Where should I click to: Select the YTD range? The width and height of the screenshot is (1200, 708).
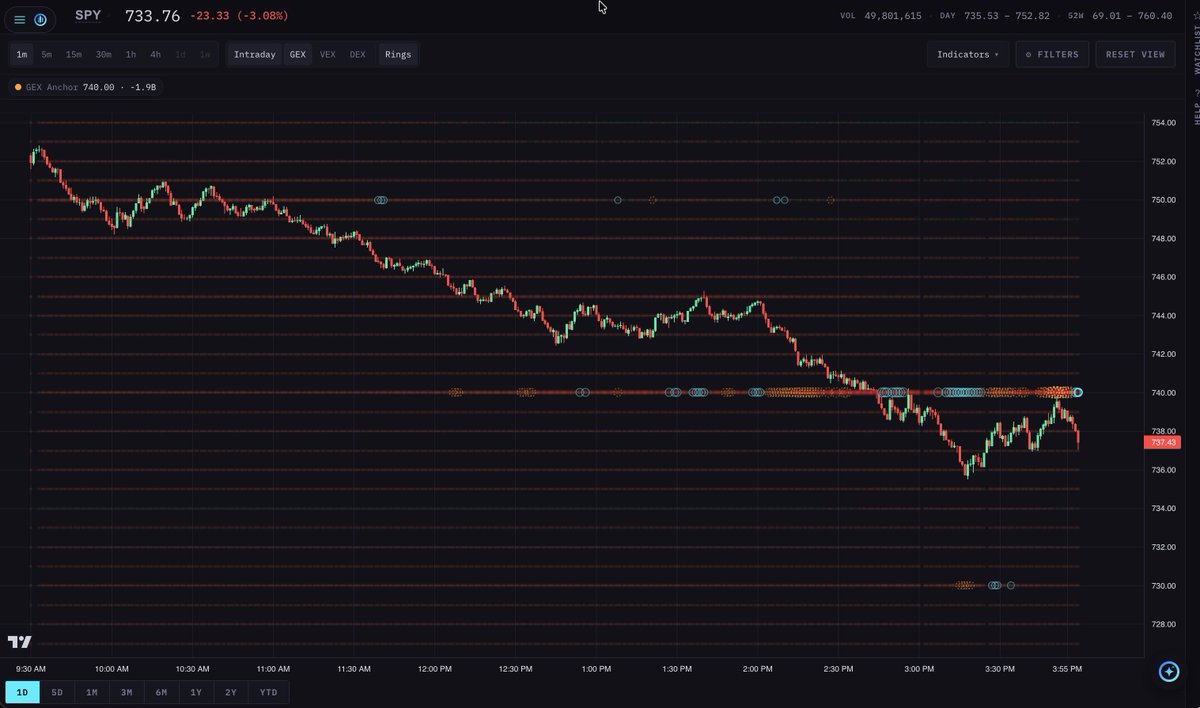(x=269, y=692)
